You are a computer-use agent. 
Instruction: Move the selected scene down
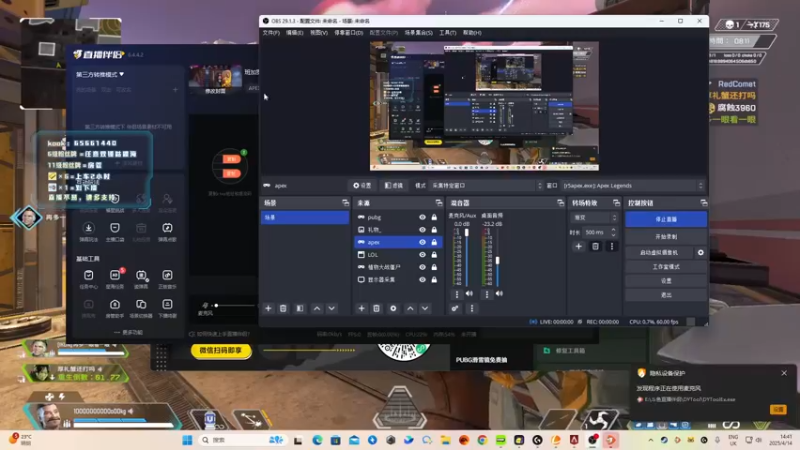pyautogui.click(x=332, y=308)
